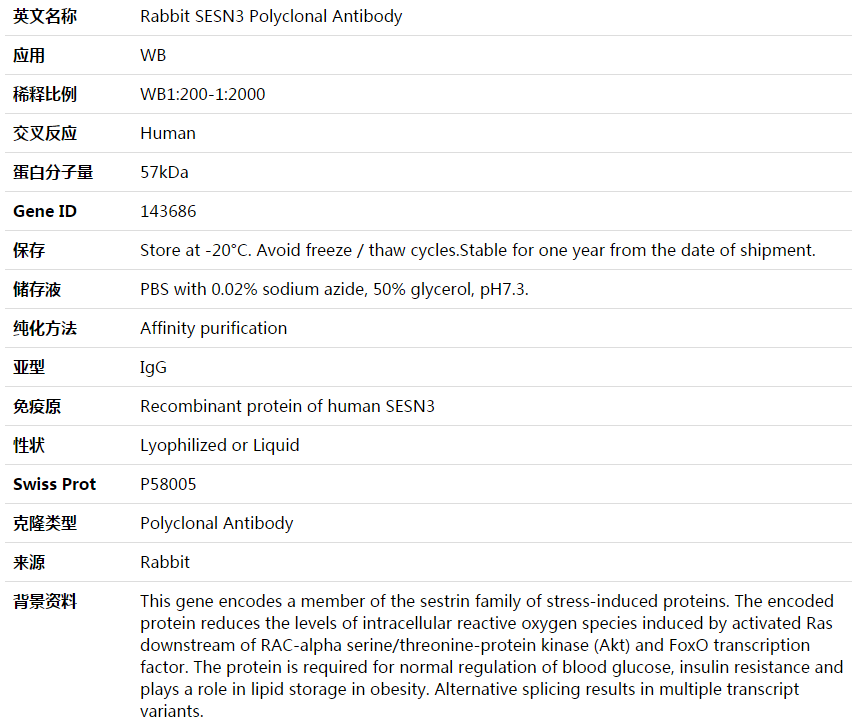866x724 pixels.
Task: Click the Swiss Prot row label
Action: (55, 484)
